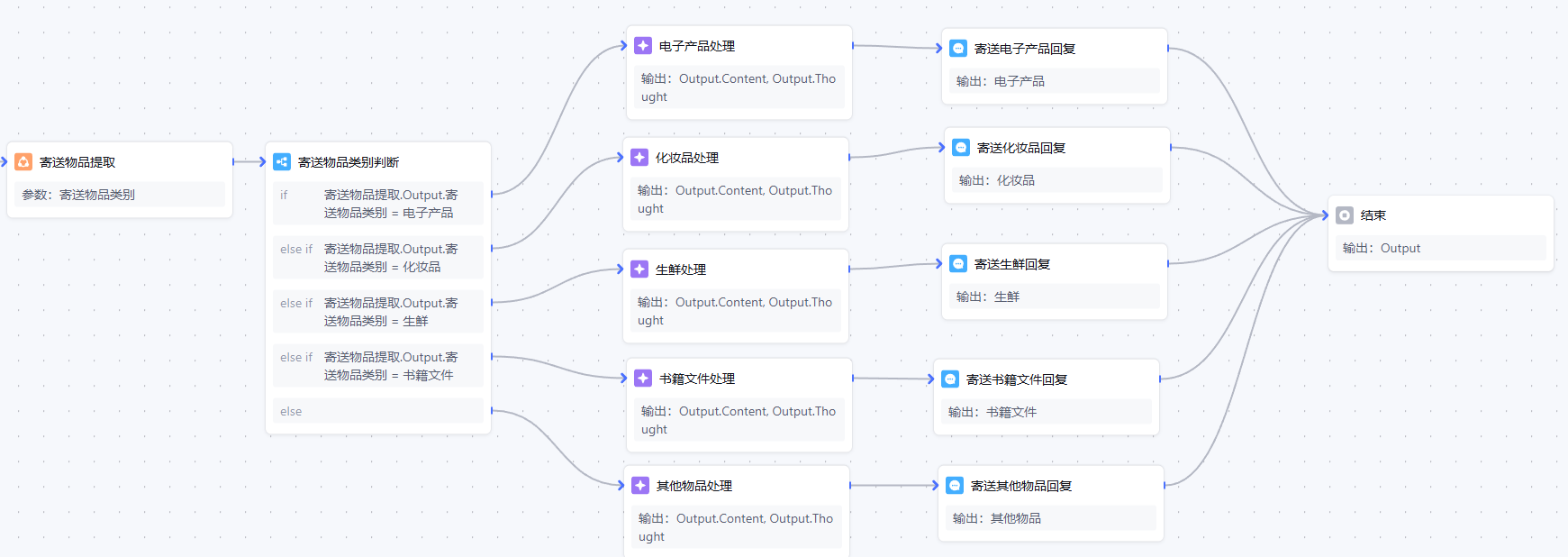Image resolution: width=1568 pixels, height=557 pixels.
Task: Click 输出：生鲜 in reply node
Action: coord(1055,297)
